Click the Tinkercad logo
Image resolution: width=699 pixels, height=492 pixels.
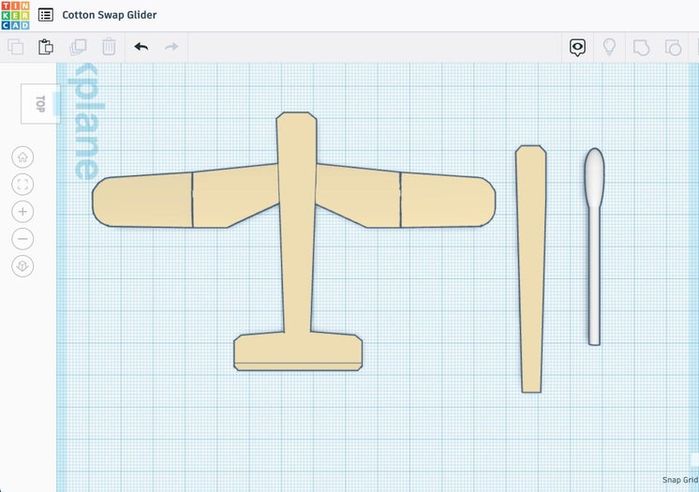16,16
